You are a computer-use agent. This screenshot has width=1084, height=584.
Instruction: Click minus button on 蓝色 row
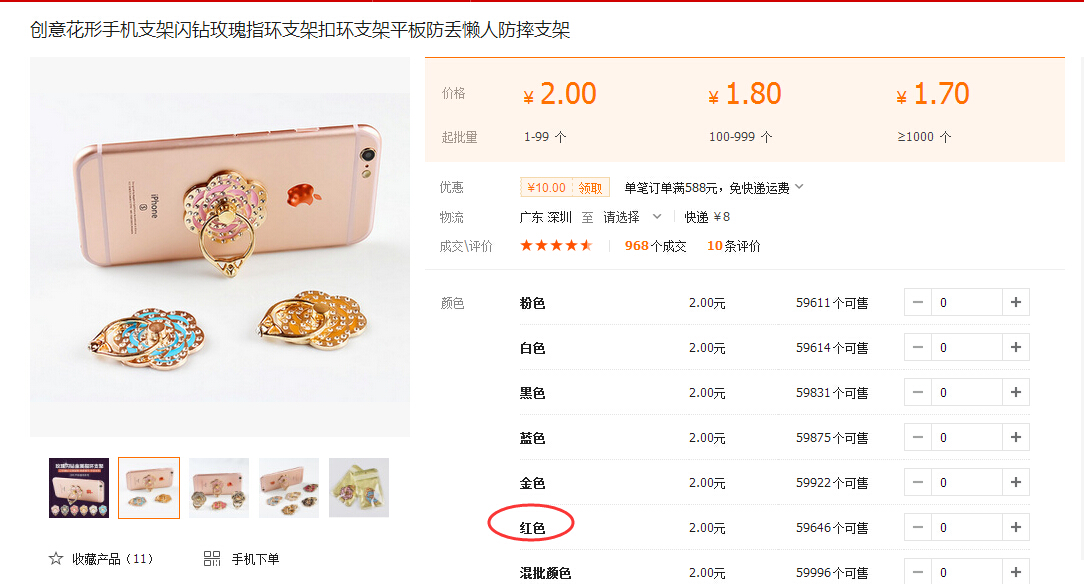tap(918, 437)
